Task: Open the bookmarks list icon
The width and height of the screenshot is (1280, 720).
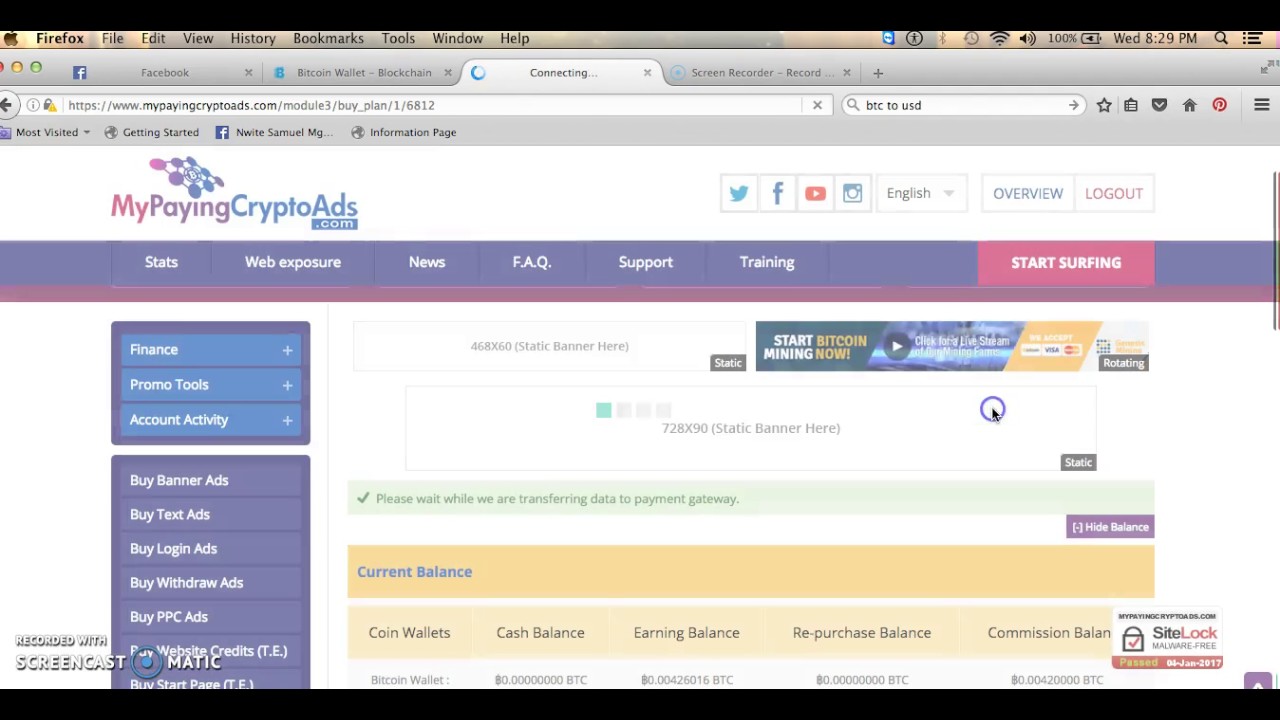Action: pyautogui.click(x=1131, y=105)
